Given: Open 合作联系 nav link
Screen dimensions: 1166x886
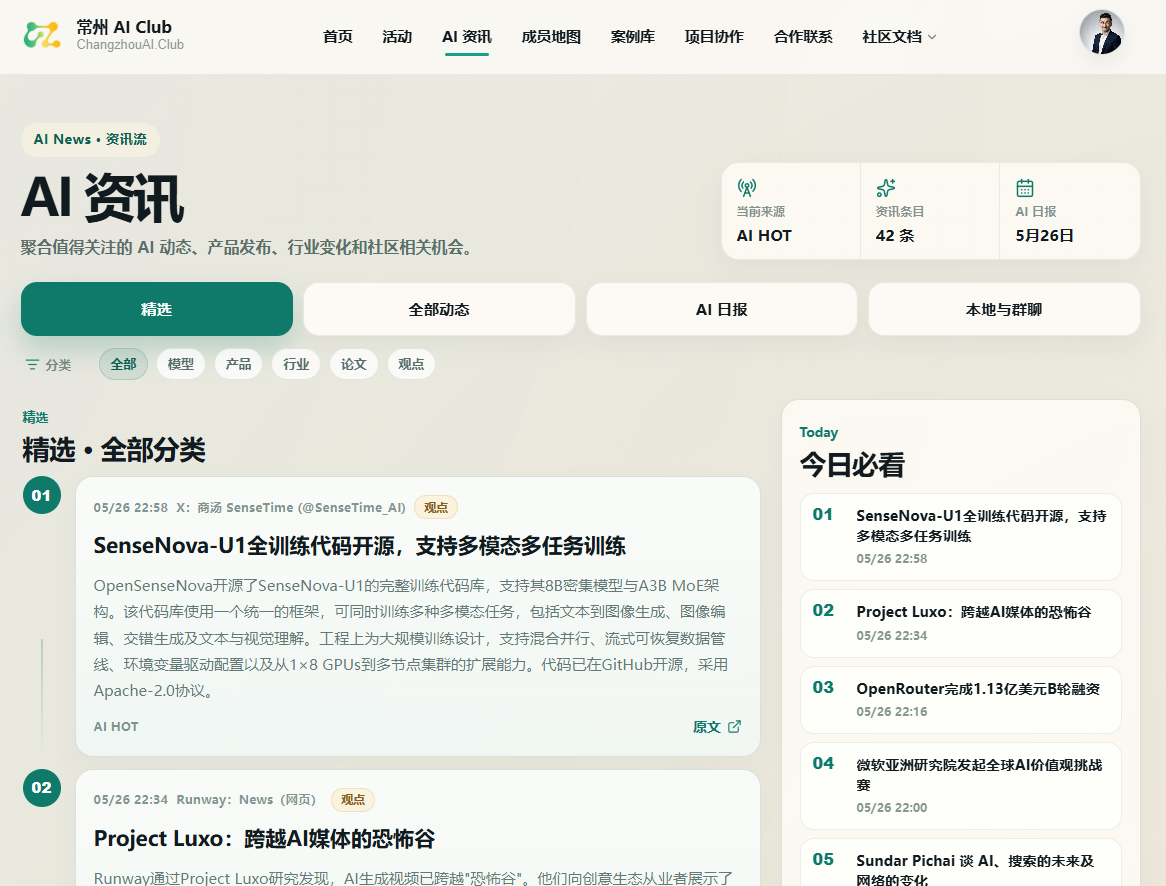Looking at the screenshot, I should (x=803, y=36).
